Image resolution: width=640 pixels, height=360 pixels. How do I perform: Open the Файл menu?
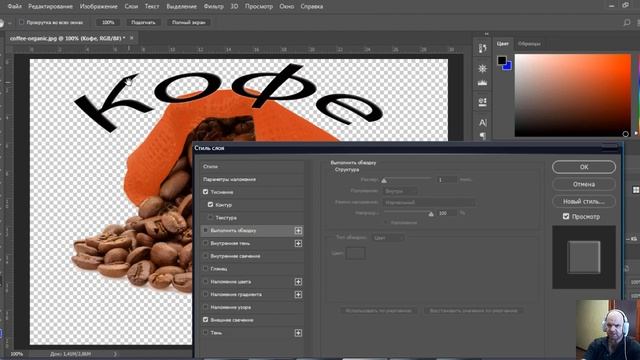[15, 7]
